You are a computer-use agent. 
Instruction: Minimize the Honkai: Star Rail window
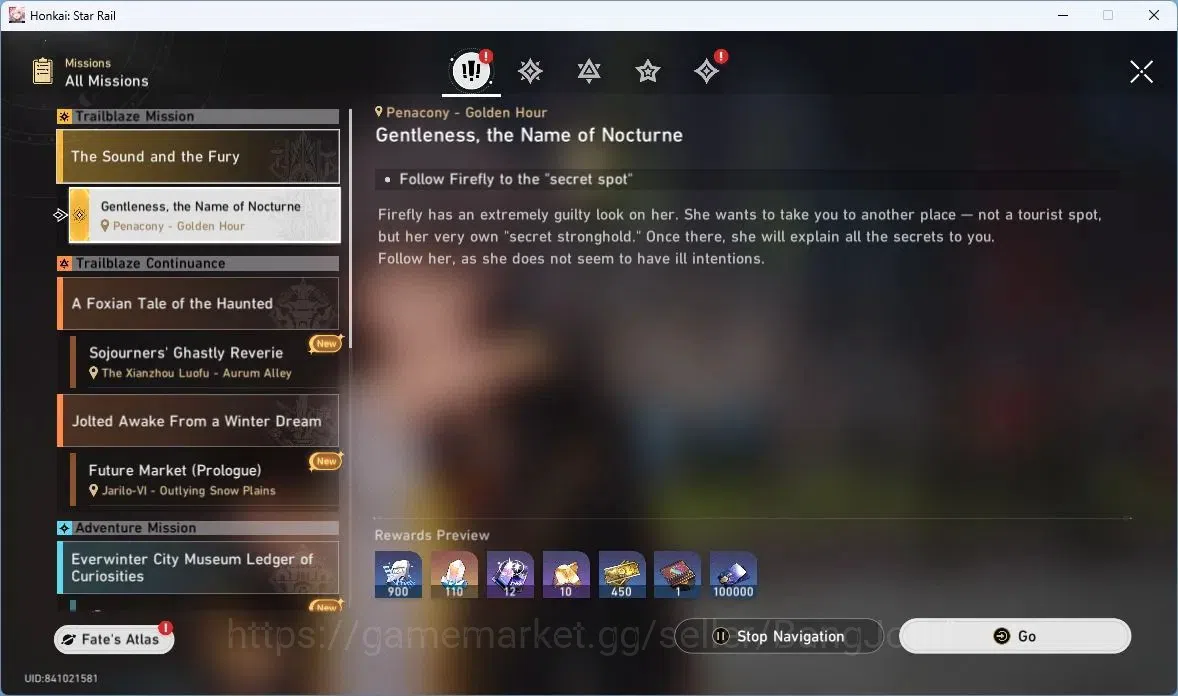click(x=1062, y=15)
